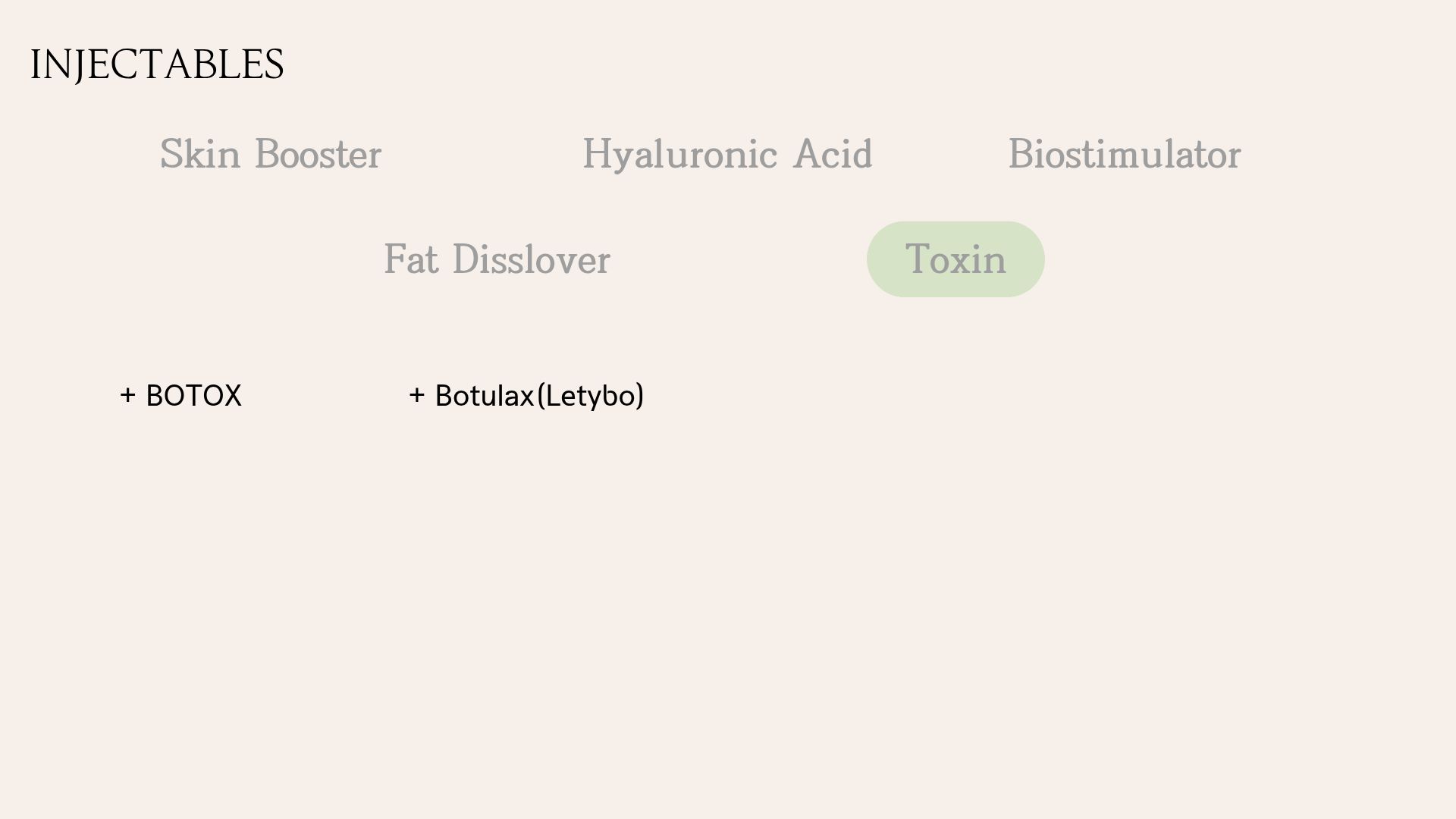Select the highlighted Toxin tab
This screenshot has width=1456, height=819.
(955, 259)
